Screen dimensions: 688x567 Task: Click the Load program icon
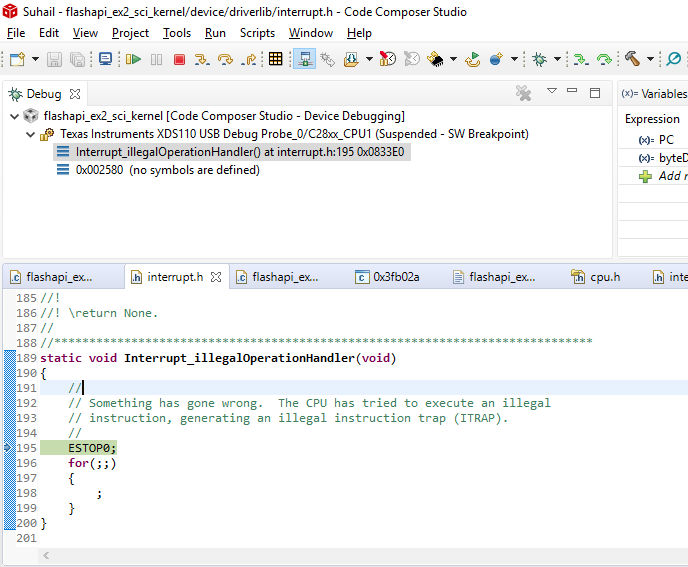(351, 59)
